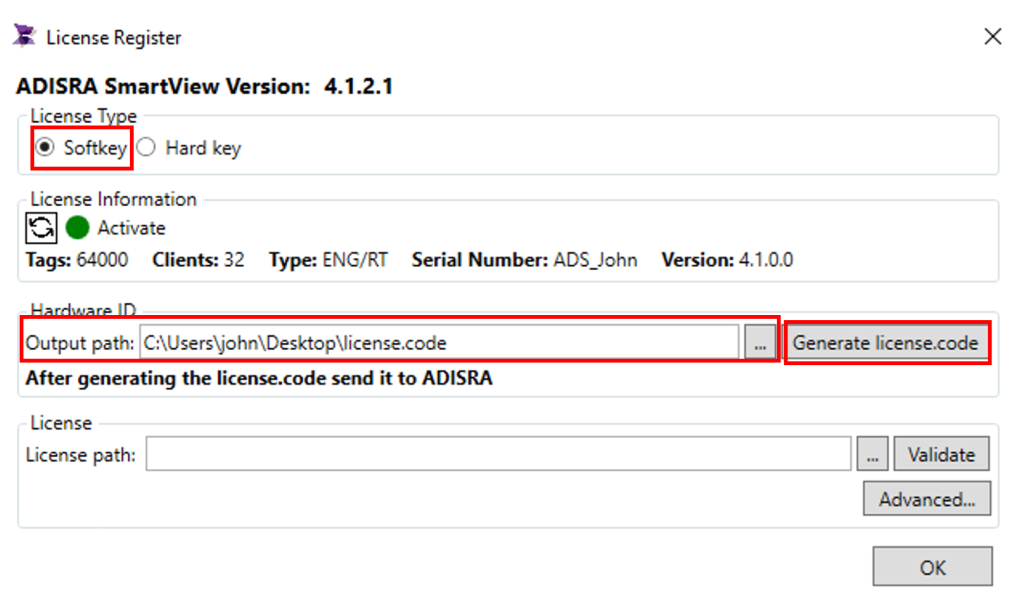Viewport: 1024px width, 599px height.
Task: Focus the Output path text field
Action: (438, 343)
